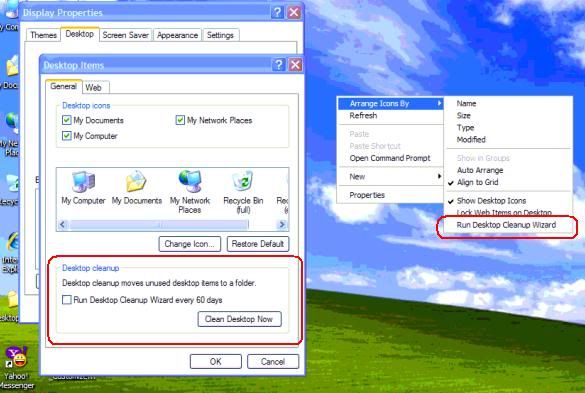The image size is (585, 393).
Task: Switch to Appearance tab
Action: pos(177,35)
